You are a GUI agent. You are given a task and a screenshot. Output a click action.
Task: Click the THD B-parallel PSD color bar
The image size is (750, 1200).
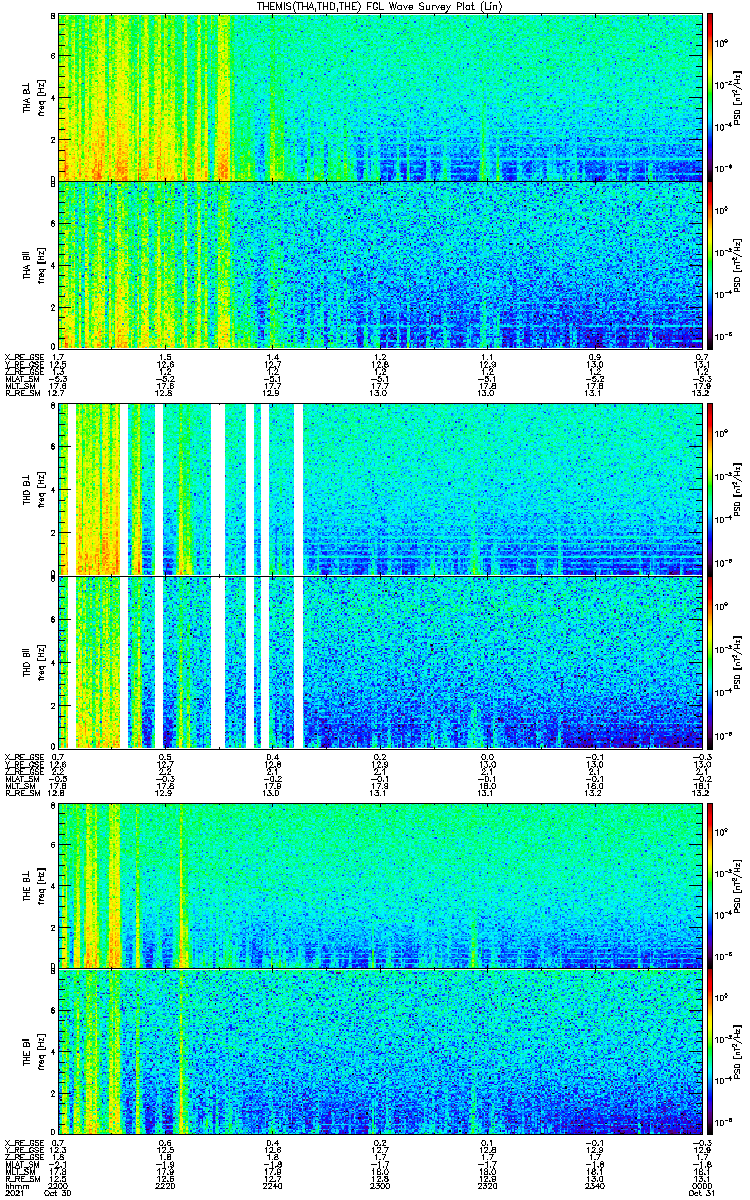click(x=710, y=661)
